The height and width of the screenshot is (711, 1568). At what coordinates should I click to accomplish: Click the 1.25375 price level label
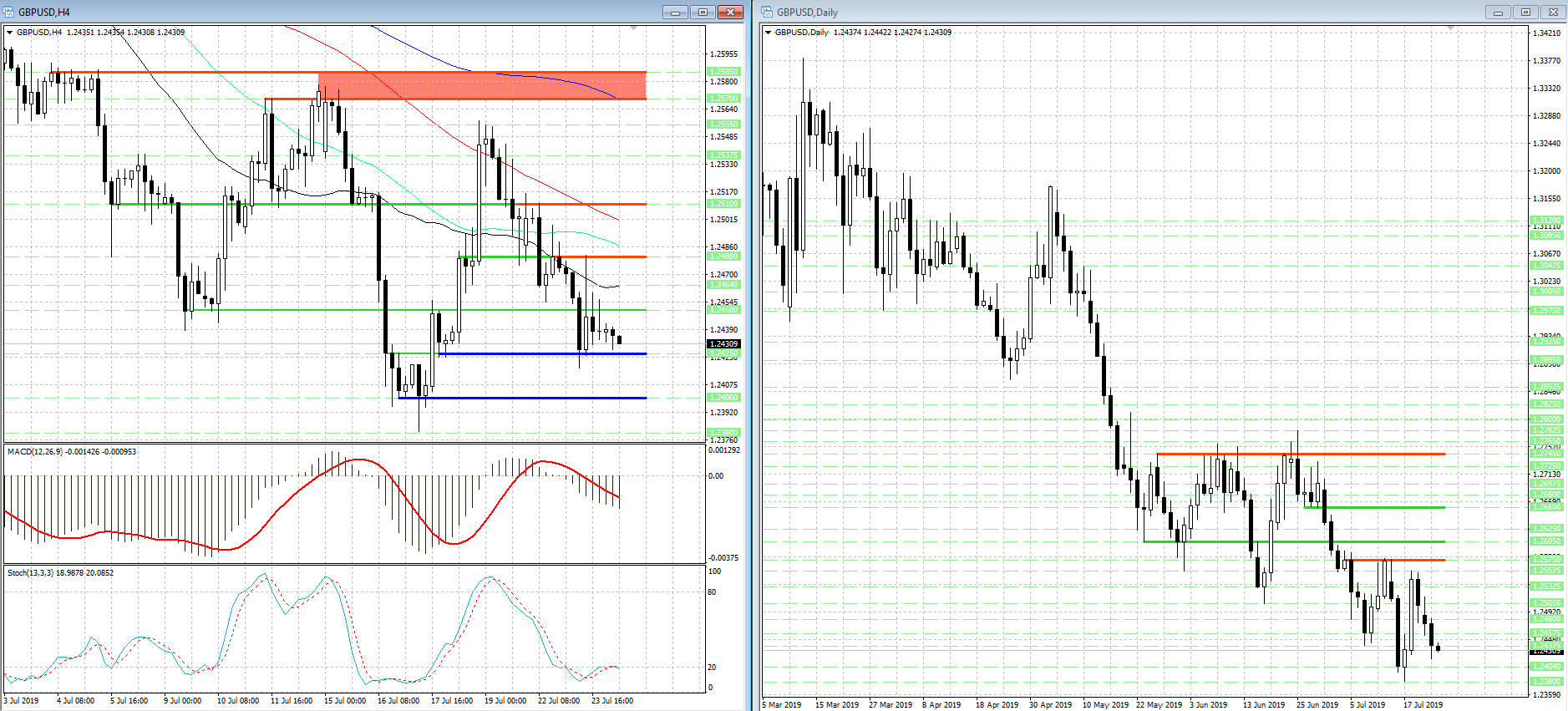(x=724, y=155)
